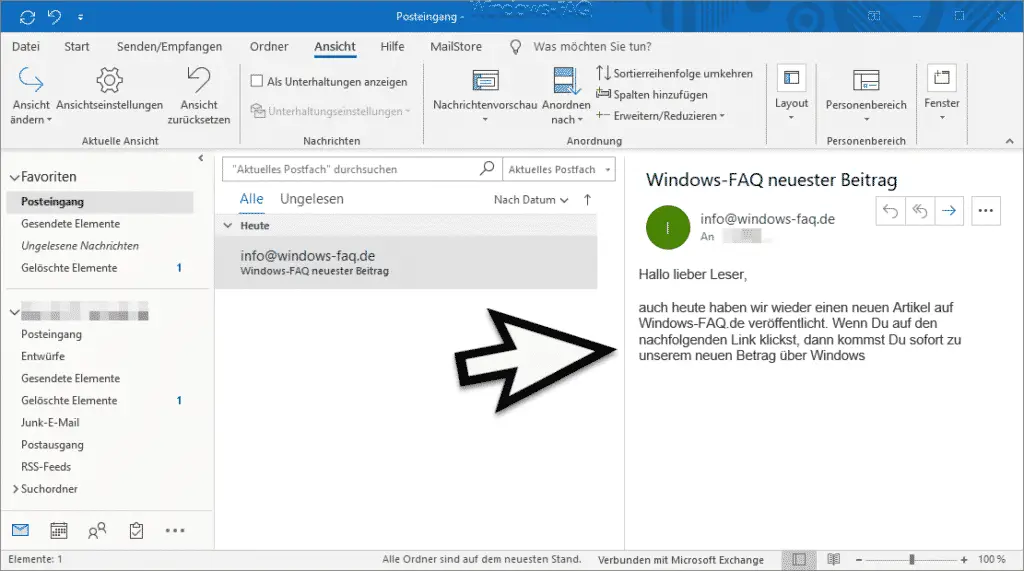Open Ansichtseinstellungen gear button
This screenshot has width=1024, height=571.
[109, 89]
